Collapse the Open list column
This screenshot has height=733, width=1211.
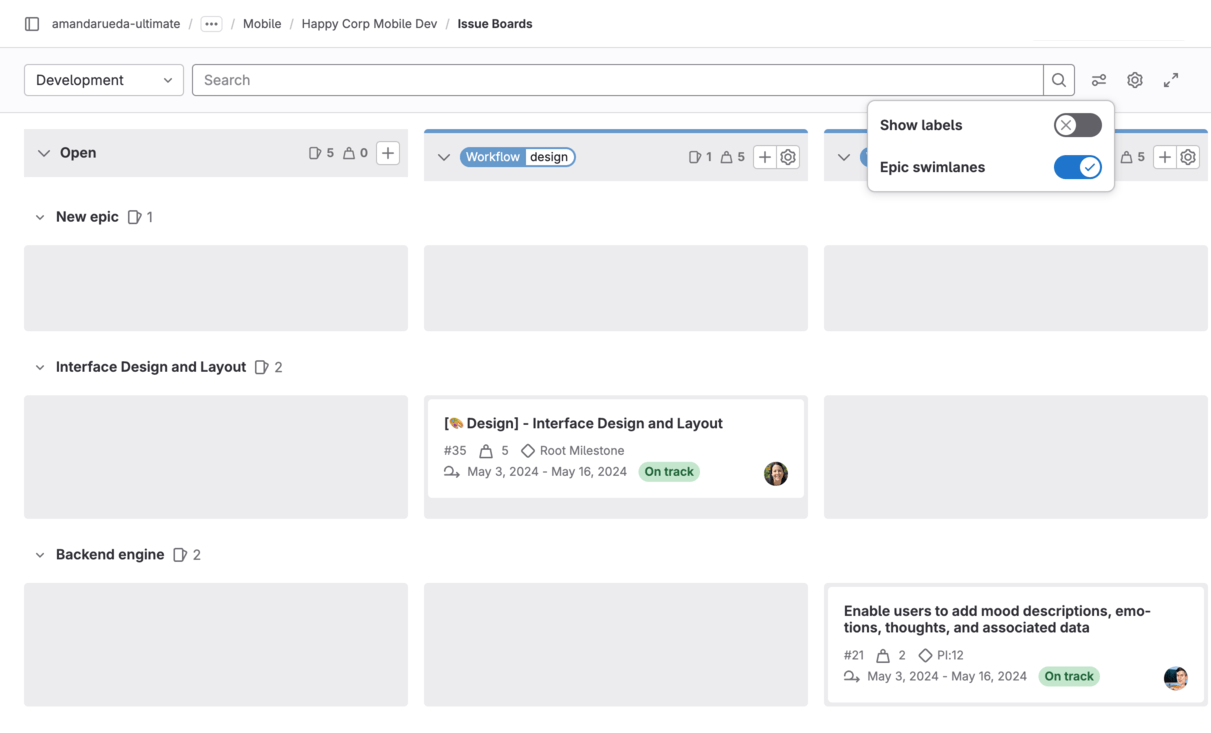coord(44,153)
